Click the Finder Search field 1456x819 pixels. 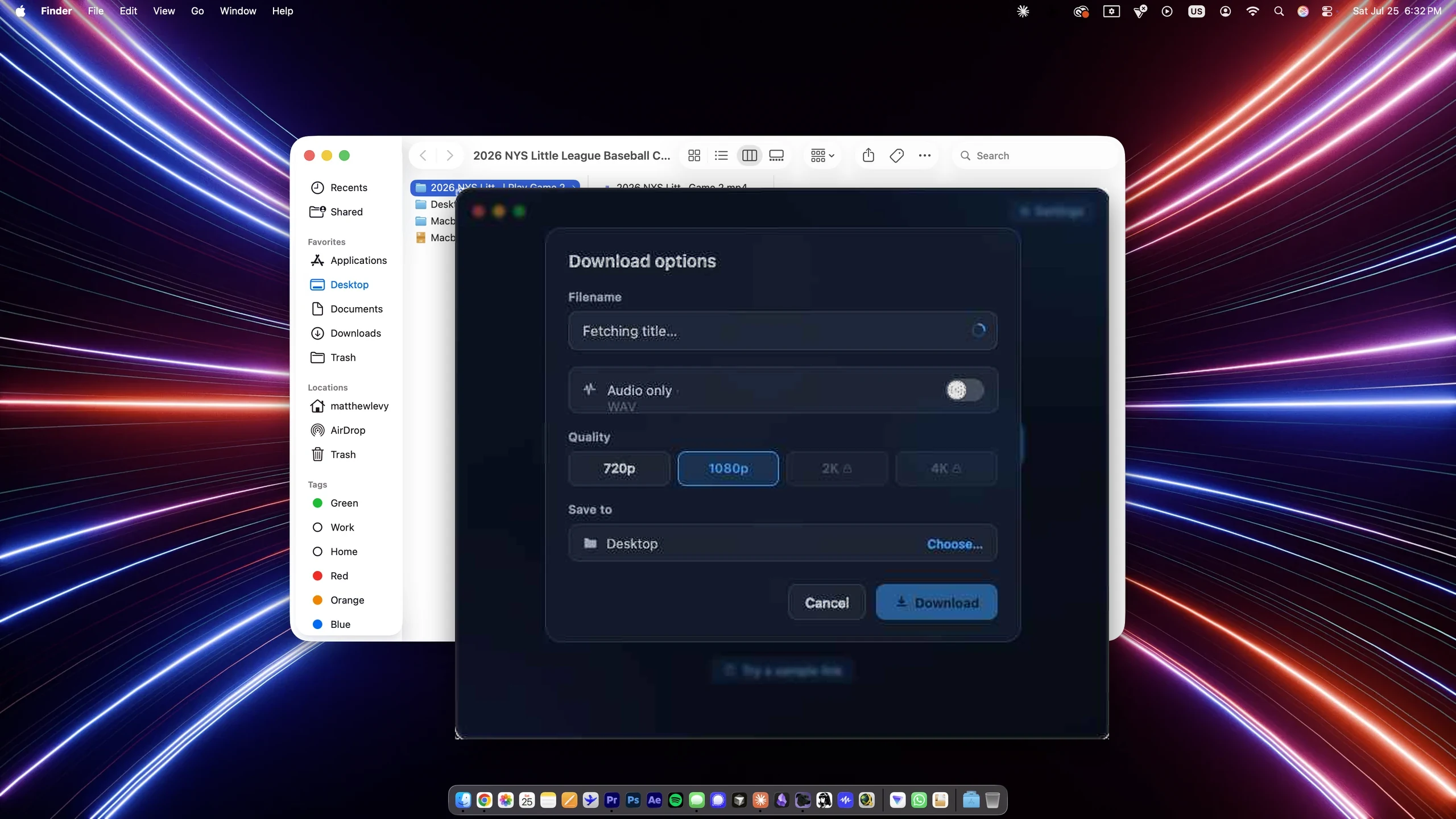[1035, 155]
